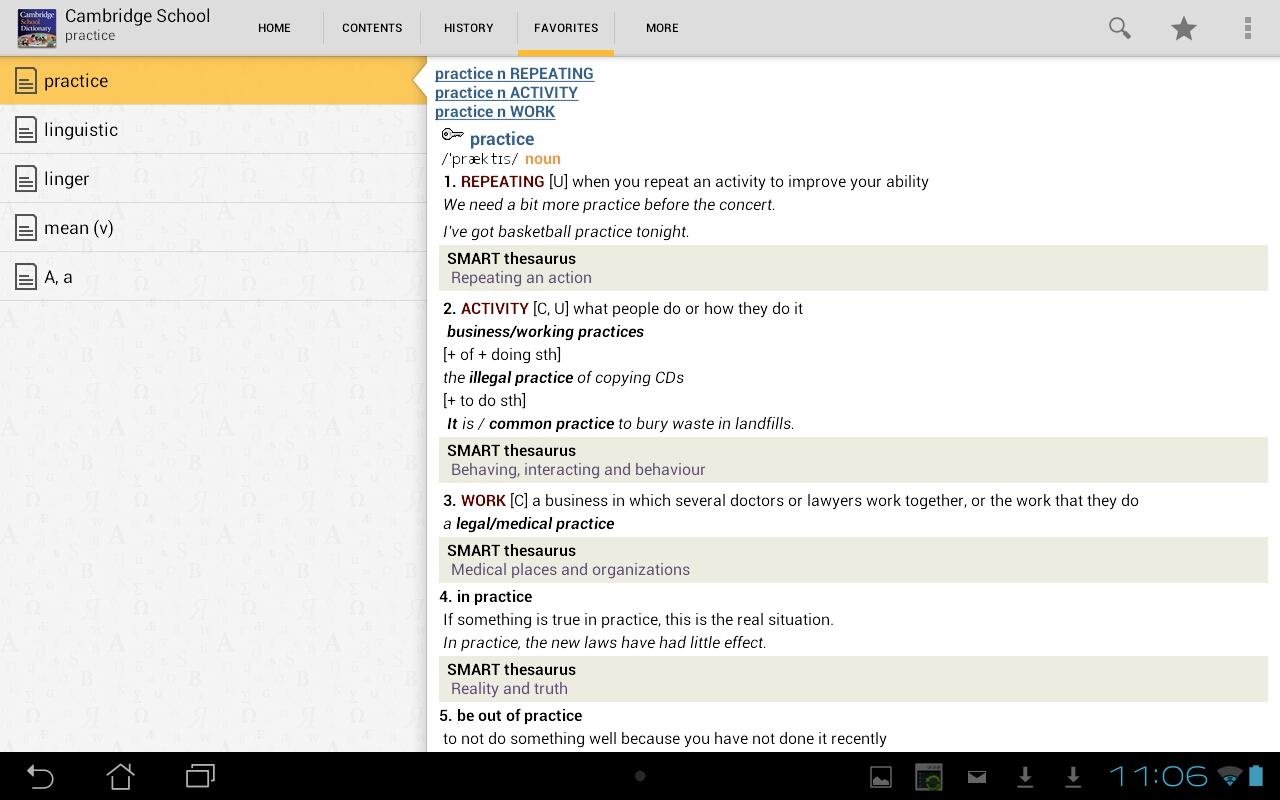Switch to the CONTENTS tab

tap(372, 28)
